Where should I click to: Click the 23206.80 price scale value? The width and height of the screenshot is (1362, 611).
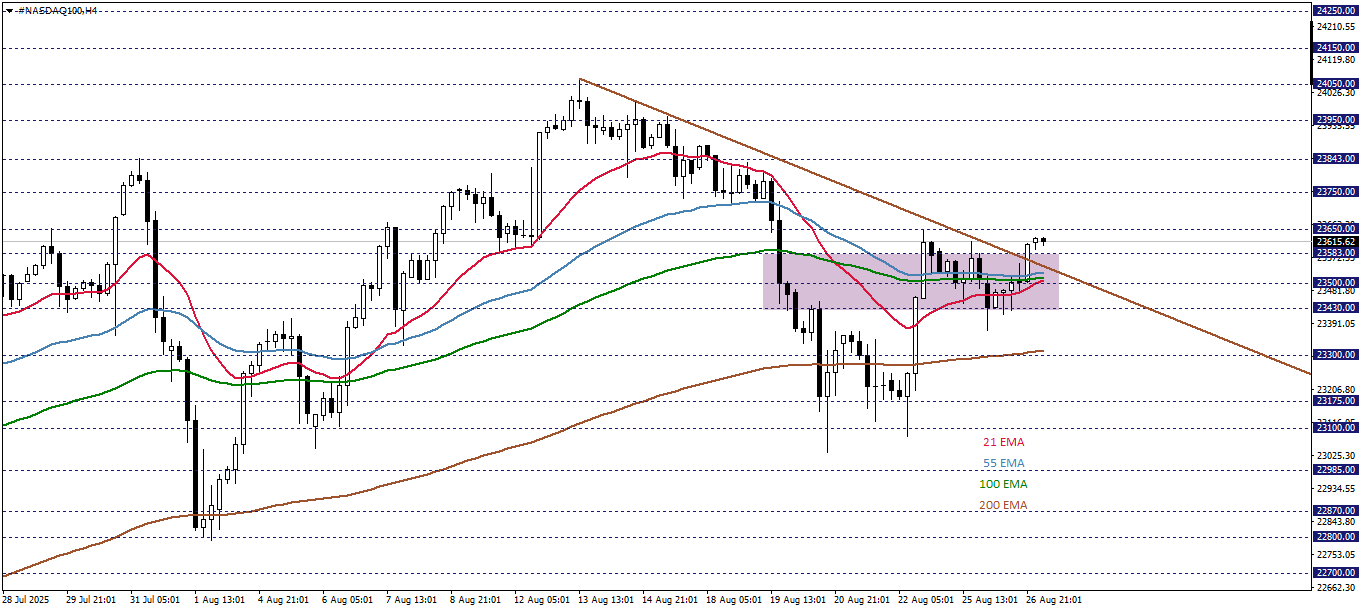pos(1336,390)
